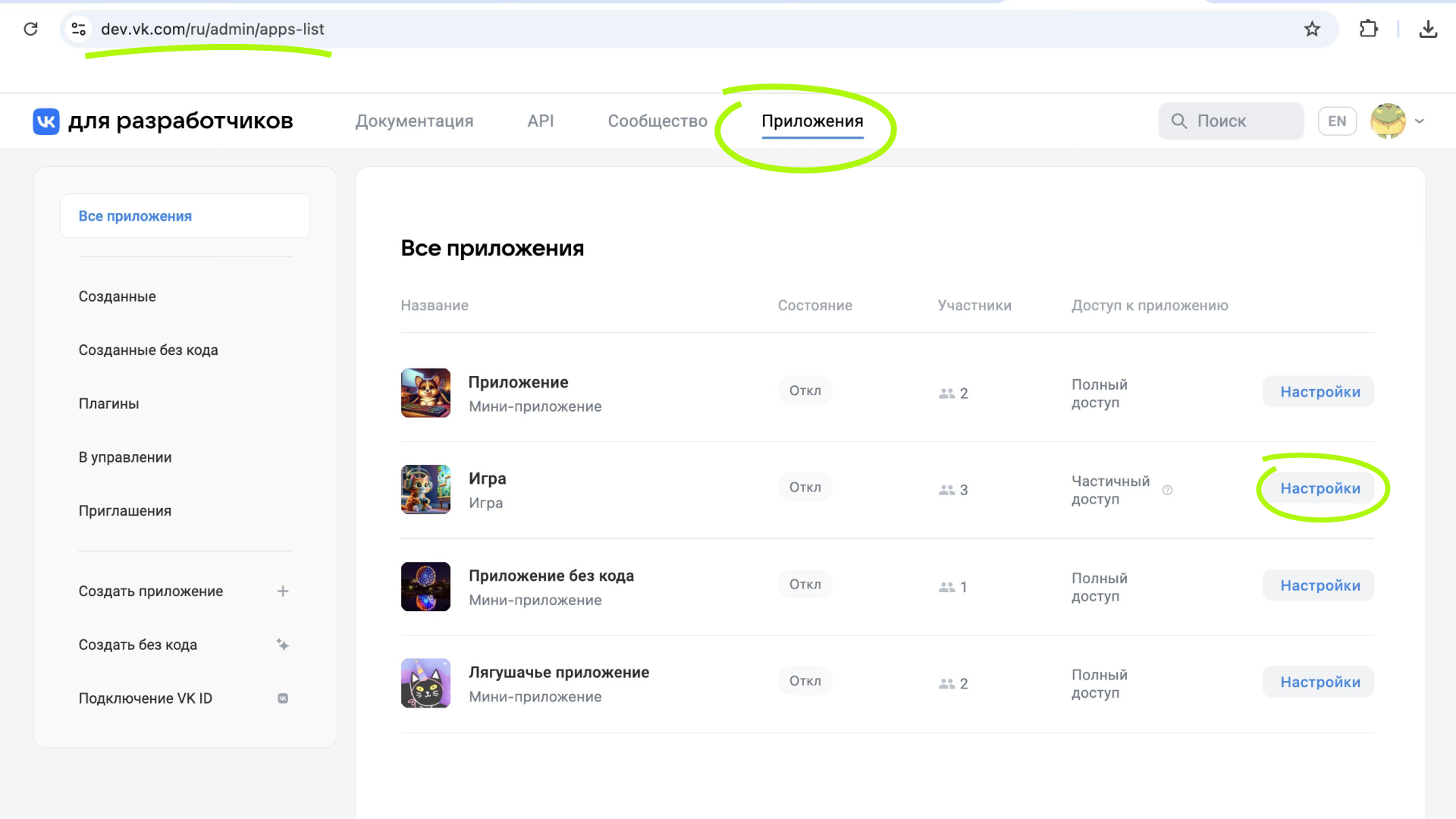Click help icon near Частичный доступ
The height and width of the screenshot is (819, 1456).
1167,490
